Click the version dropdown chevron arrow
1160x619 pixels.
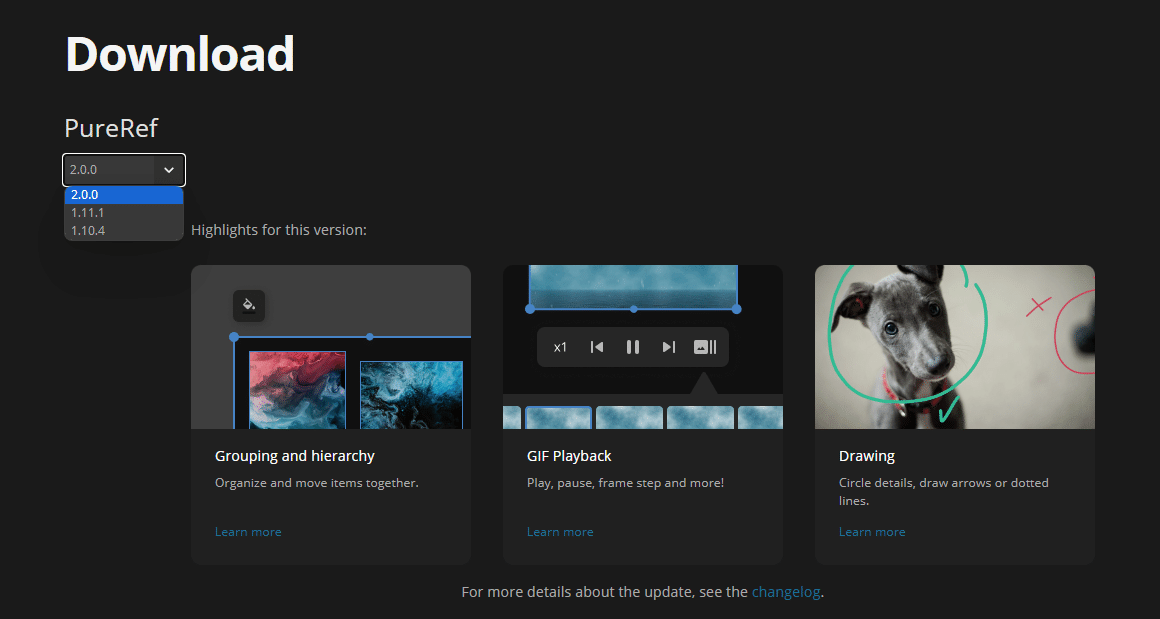pyautogui.click(x=169, y=170)
